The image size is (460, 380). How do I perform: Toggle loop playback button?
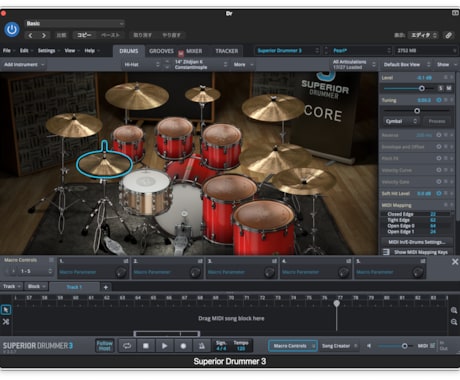127,346
